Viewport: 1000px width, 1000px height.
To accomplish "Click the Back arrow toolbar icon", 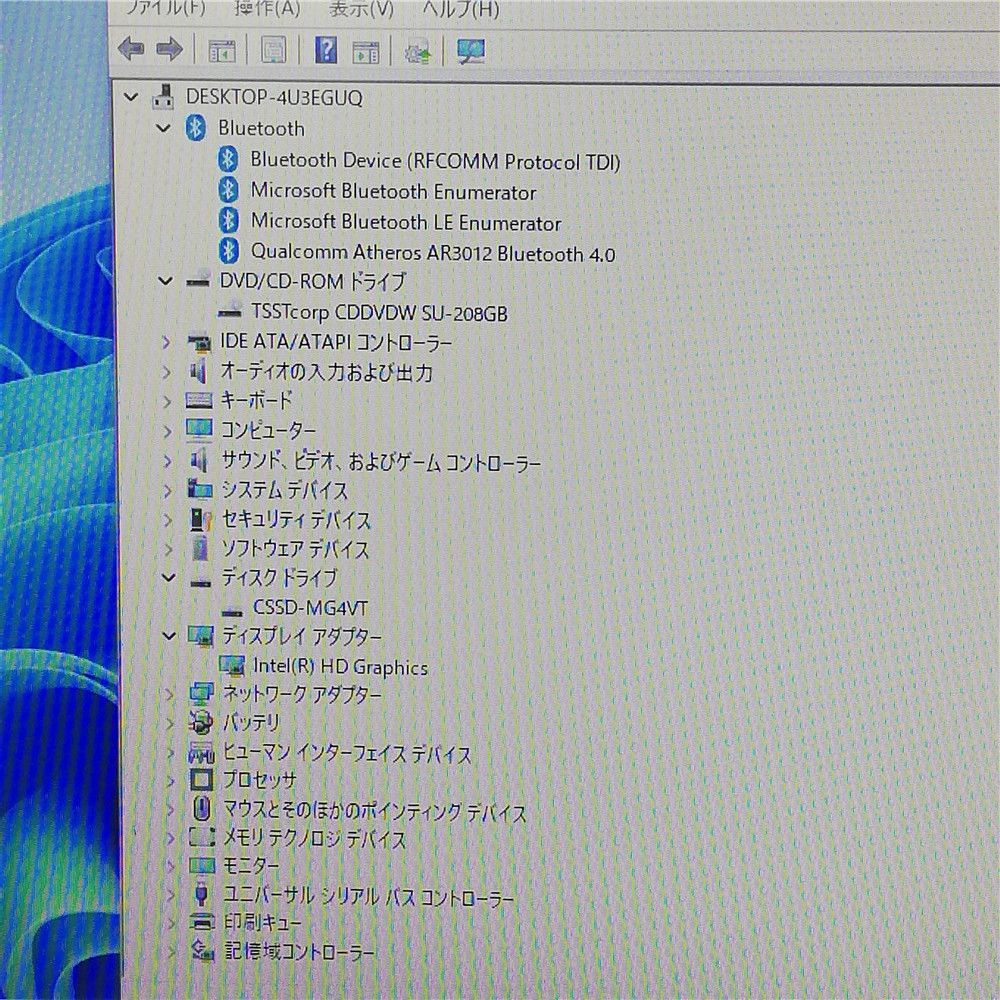I will tap(131, 49).
